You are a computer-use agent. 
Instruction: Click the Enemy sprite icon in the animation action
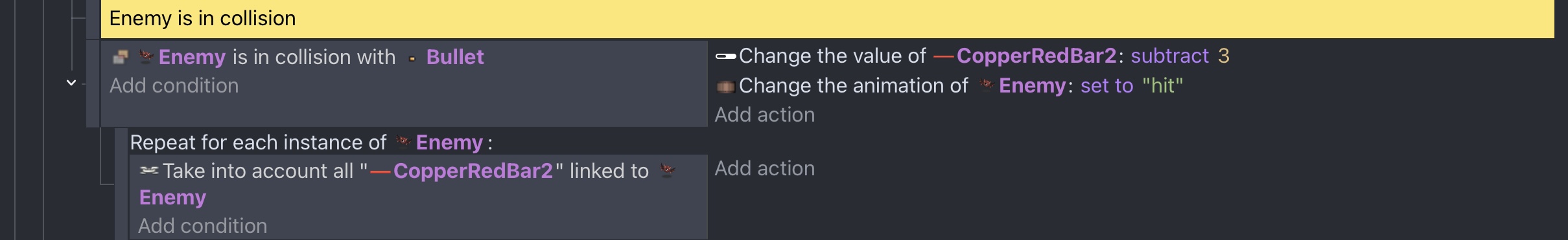(x=986, y=85)
